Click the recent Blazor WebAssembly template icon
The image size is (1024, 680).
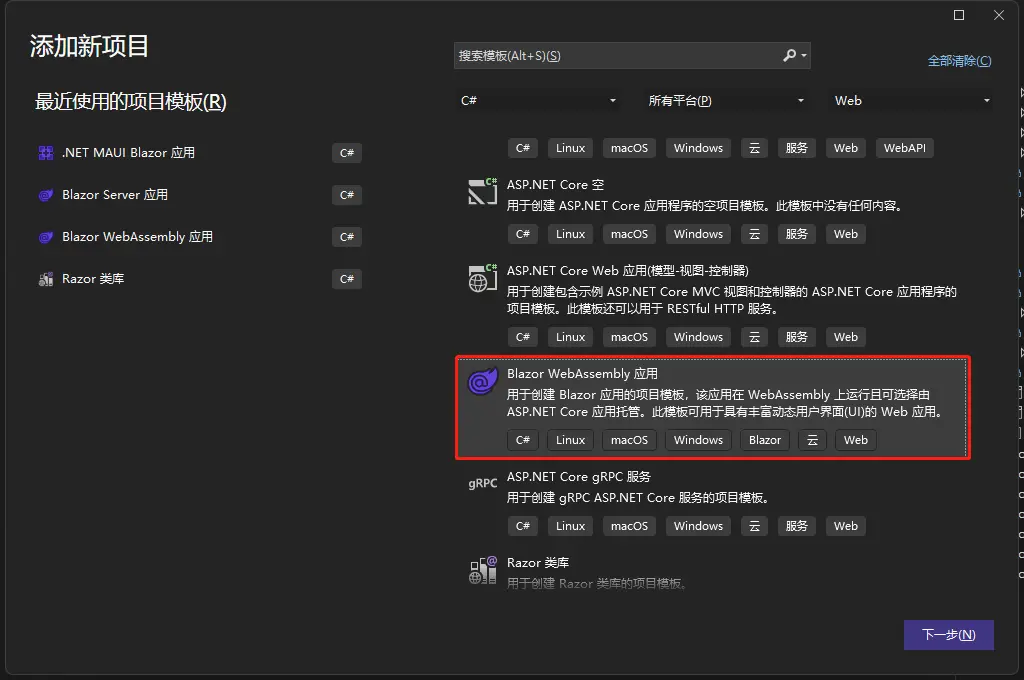tap(46, 237)
